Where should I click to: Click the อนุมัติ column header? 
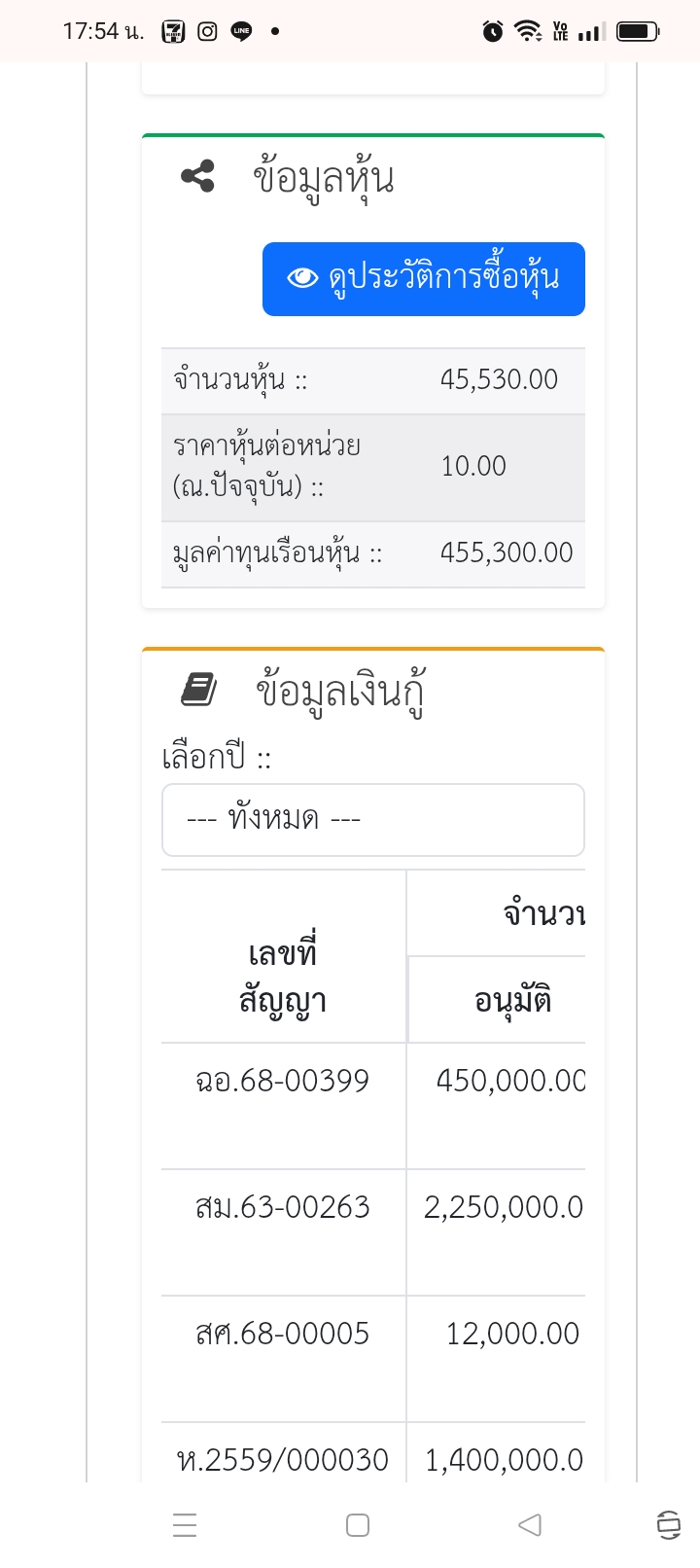click(x=512, y=1000)
